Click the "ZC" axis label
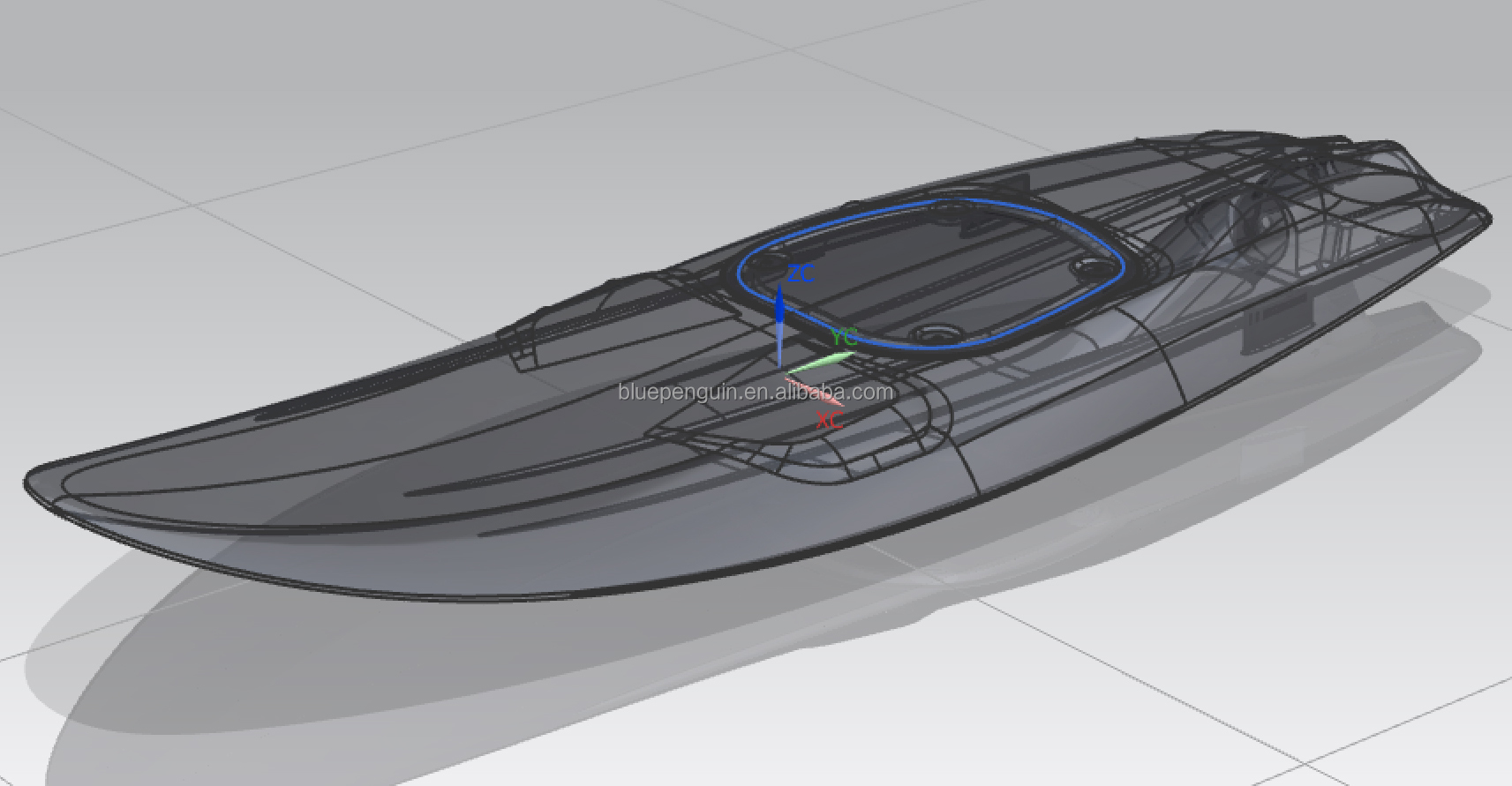1512x786 pixels. coord(801,274)
